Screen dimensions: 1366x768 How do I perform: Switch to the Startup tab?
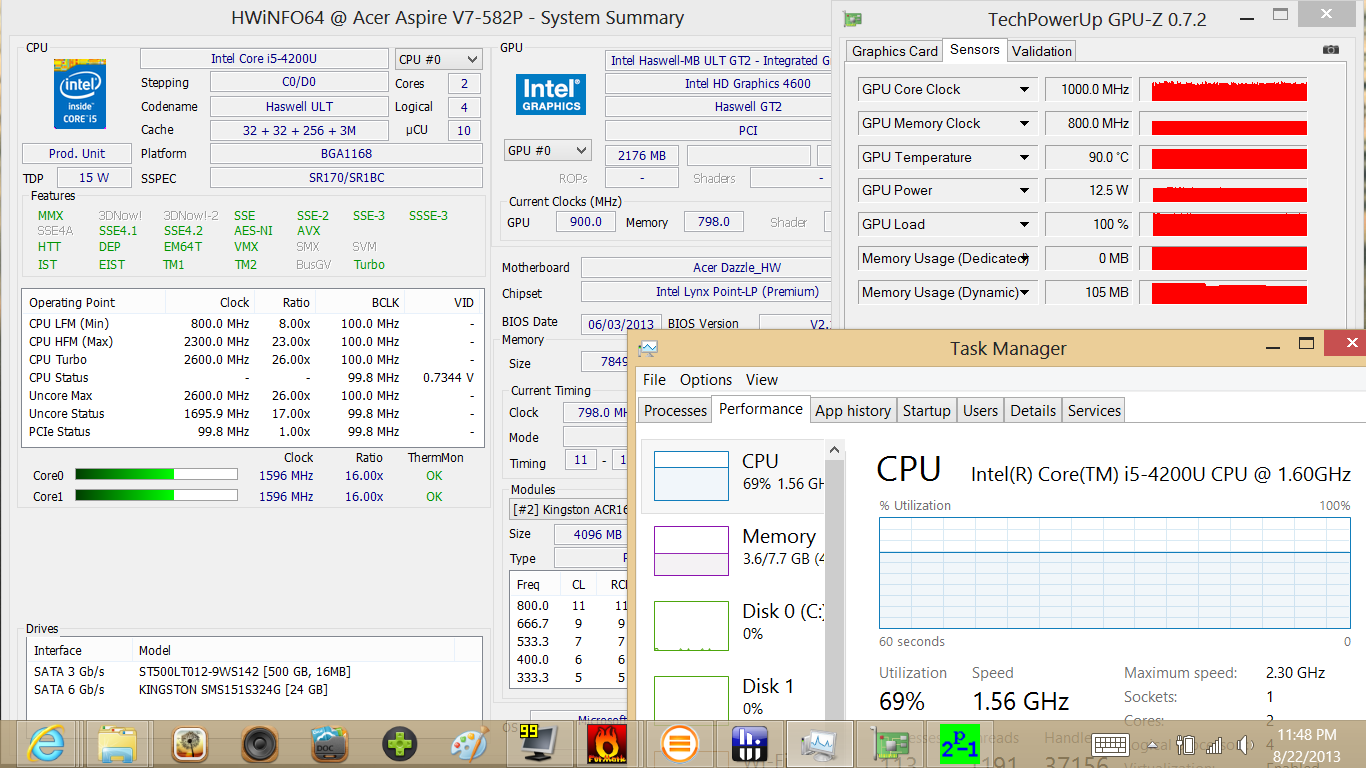927,410
